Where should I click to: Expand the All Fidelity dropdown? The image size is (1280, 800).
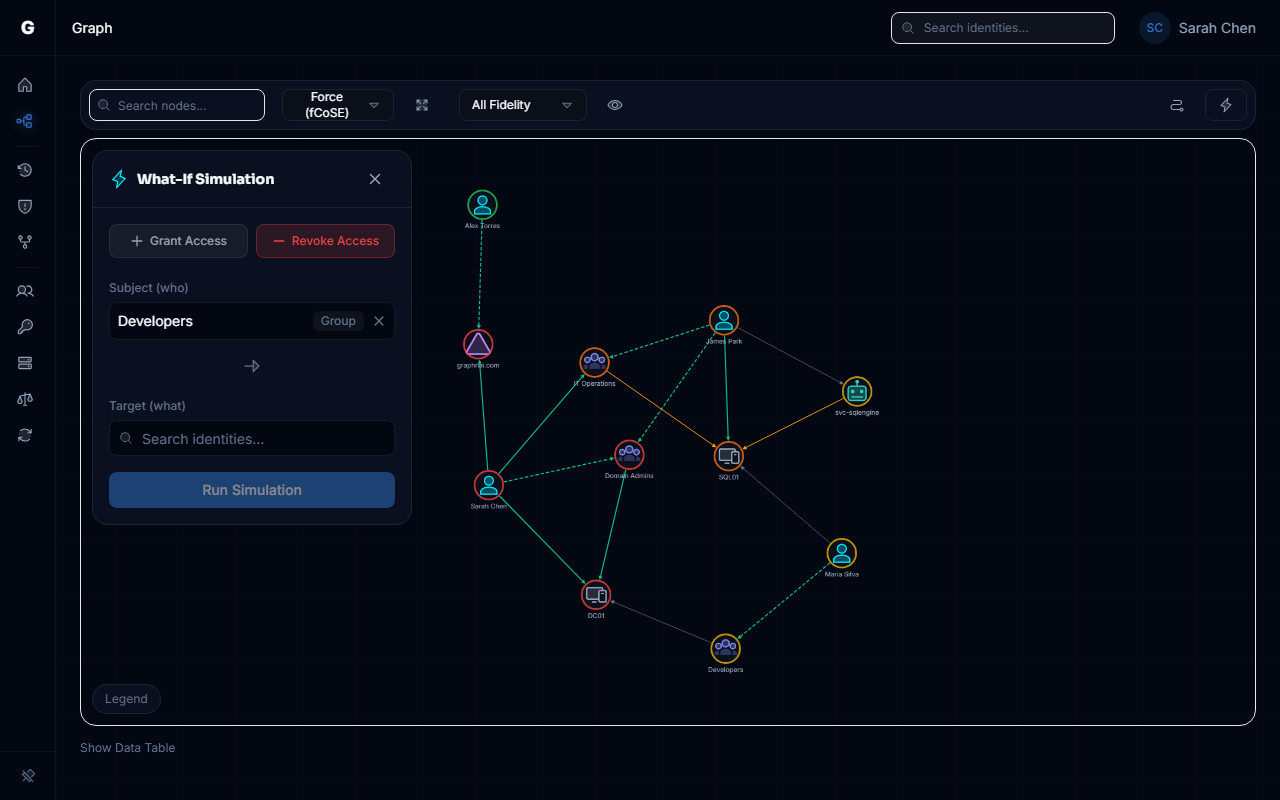522,105
